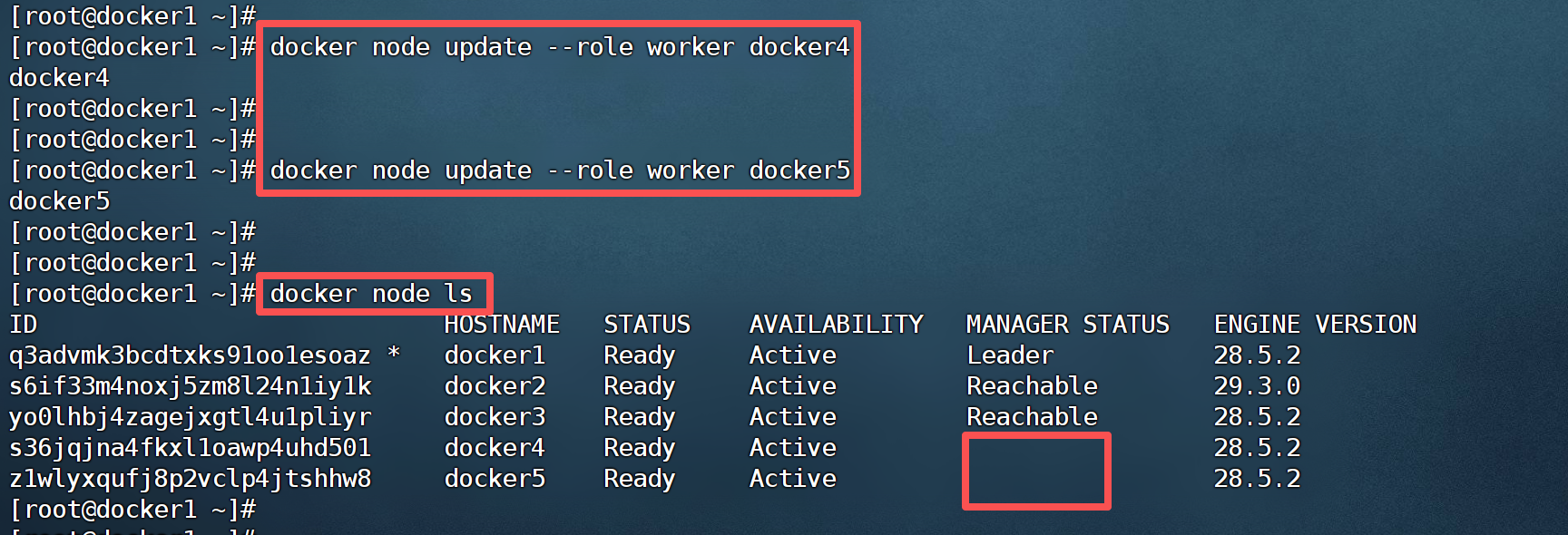
Task: Click engine version "28.5.2" in the docker3 row
Action: click(x=1257, y=417)
